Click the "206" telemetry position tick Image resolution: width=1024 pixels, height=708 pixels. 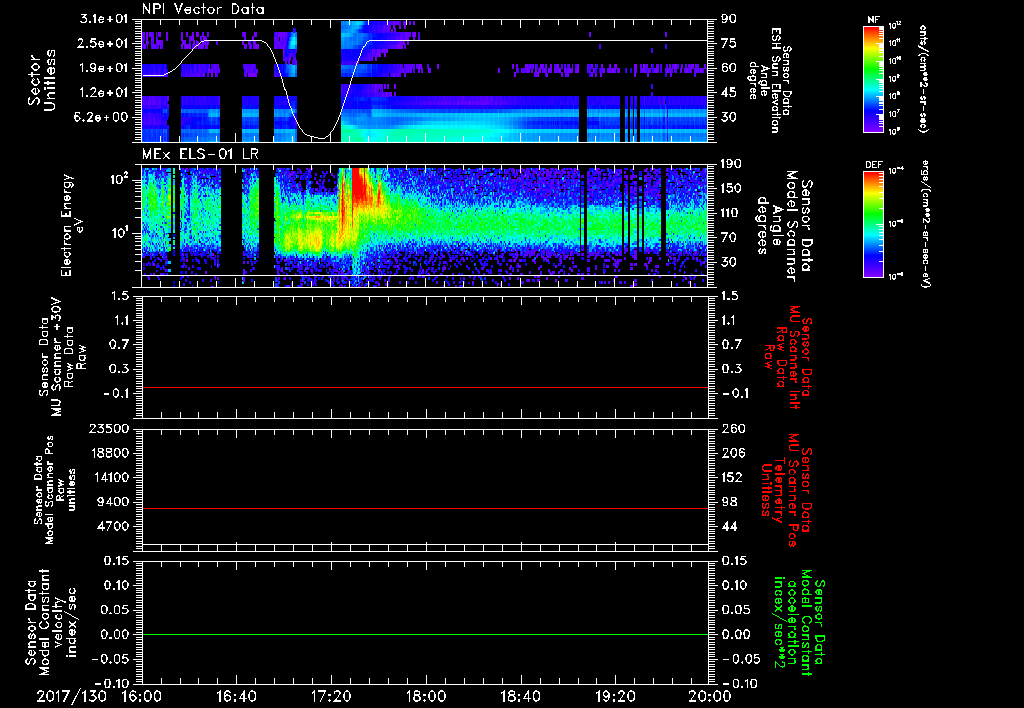pyautogui.click(x=731, y=453)
